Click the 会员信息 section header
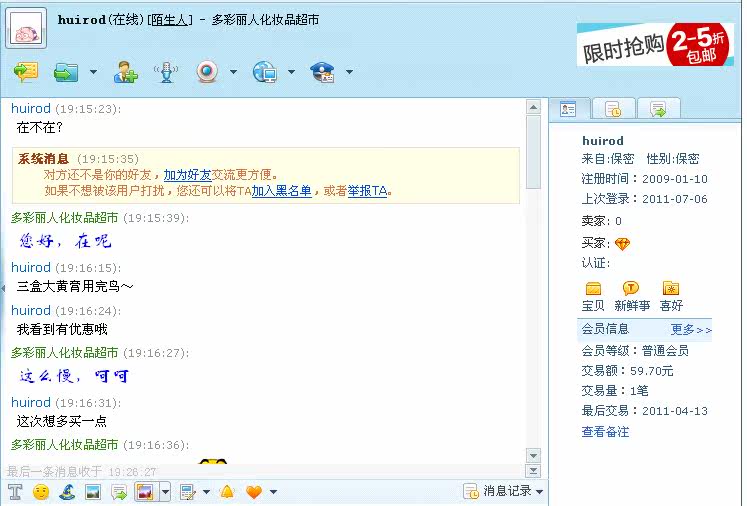Screen dimensions: 747x506 [605, 329]
